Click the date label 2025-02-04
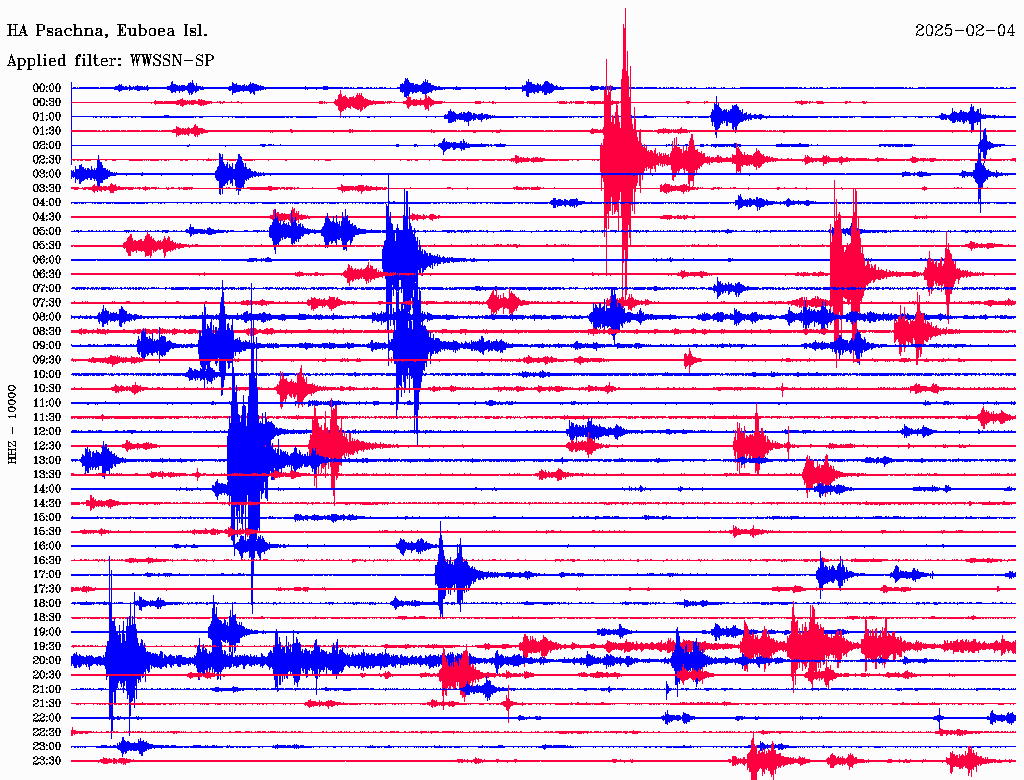Viewport: 1024px width, 780px height. [965, 31]
